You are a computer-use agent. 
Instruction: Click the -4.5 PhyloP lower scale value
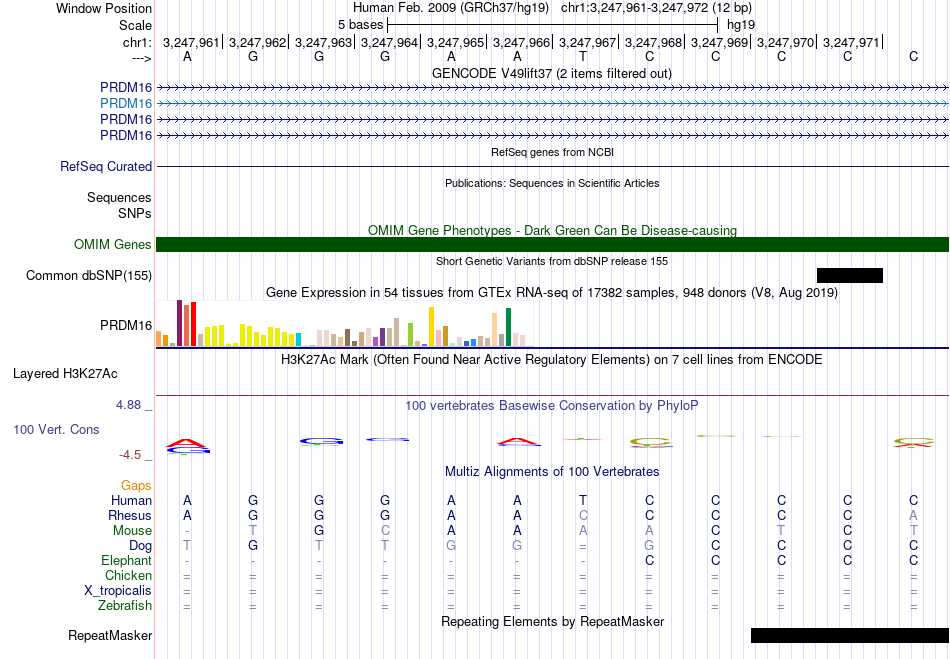coord(130,455)
